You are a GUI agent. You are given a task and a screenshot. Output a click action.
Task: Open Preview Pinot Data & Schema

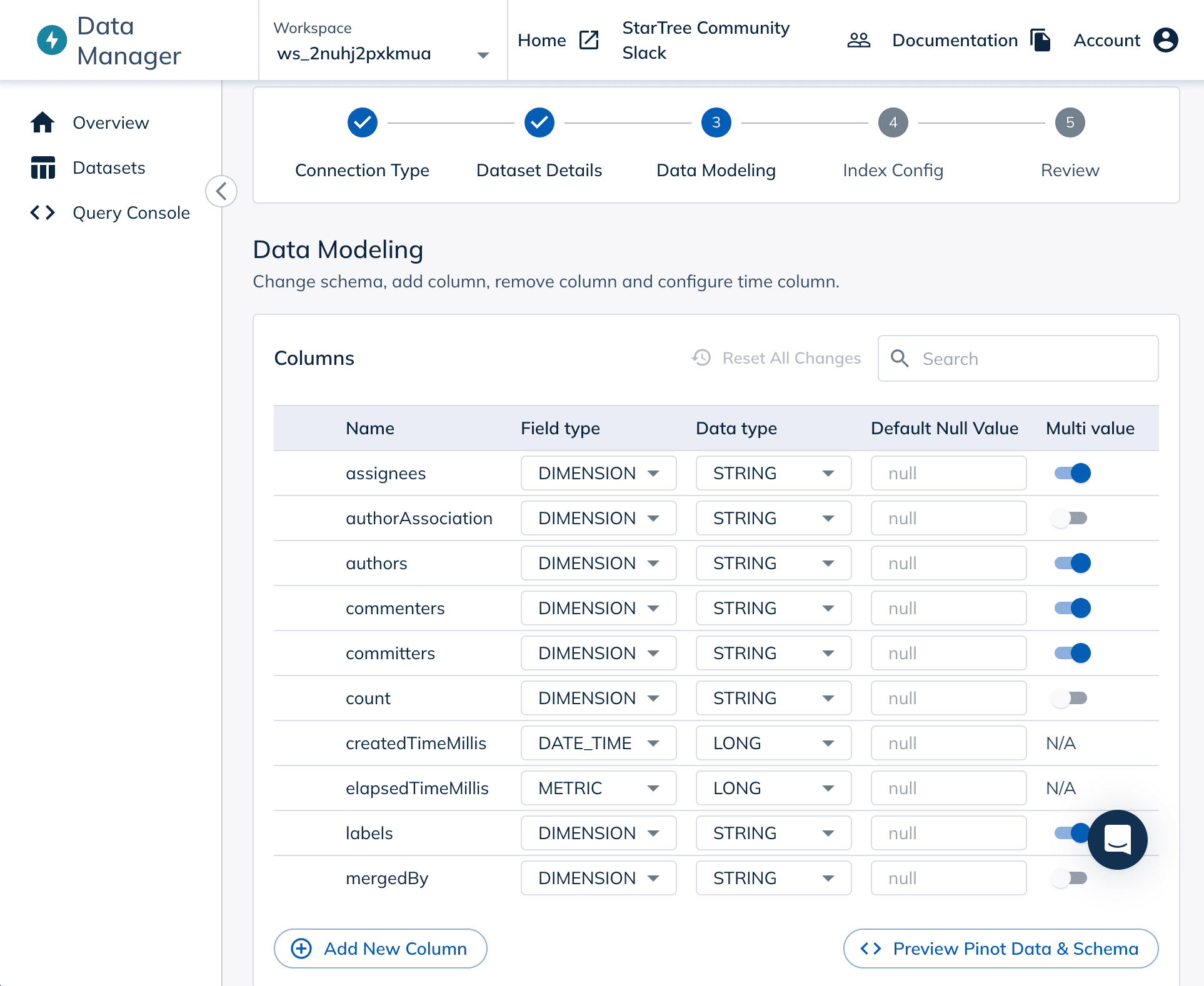1000,949
